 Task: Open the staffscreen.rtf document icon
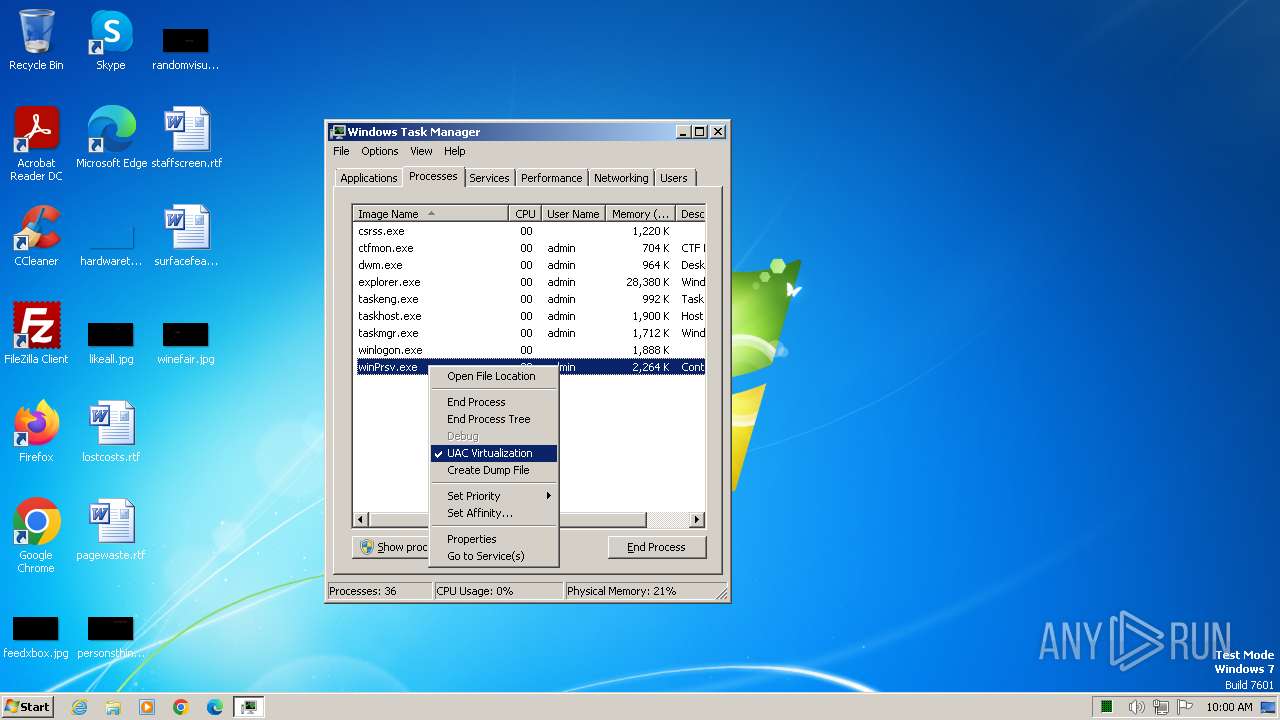coord(186,138)
